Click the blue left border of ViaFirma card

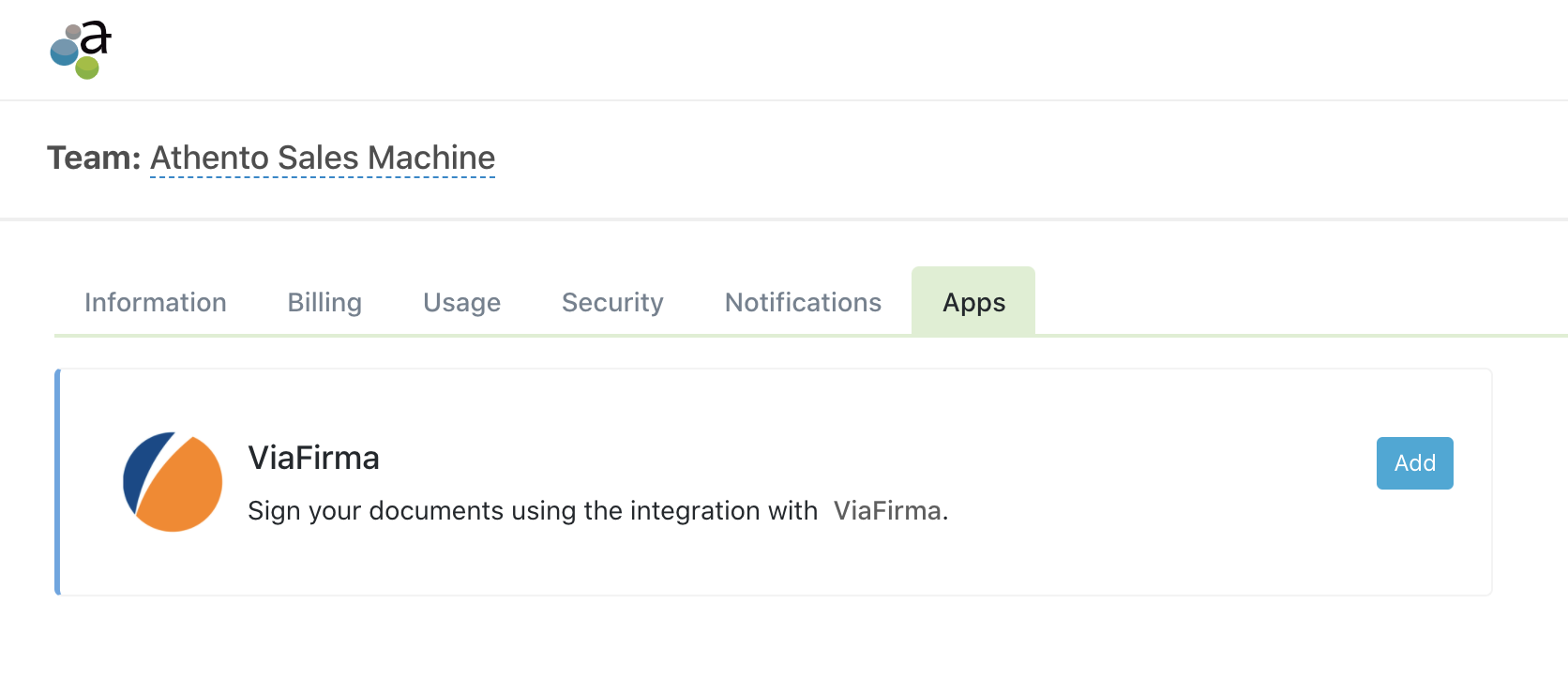pyautogui.click(x=58, y=482)
